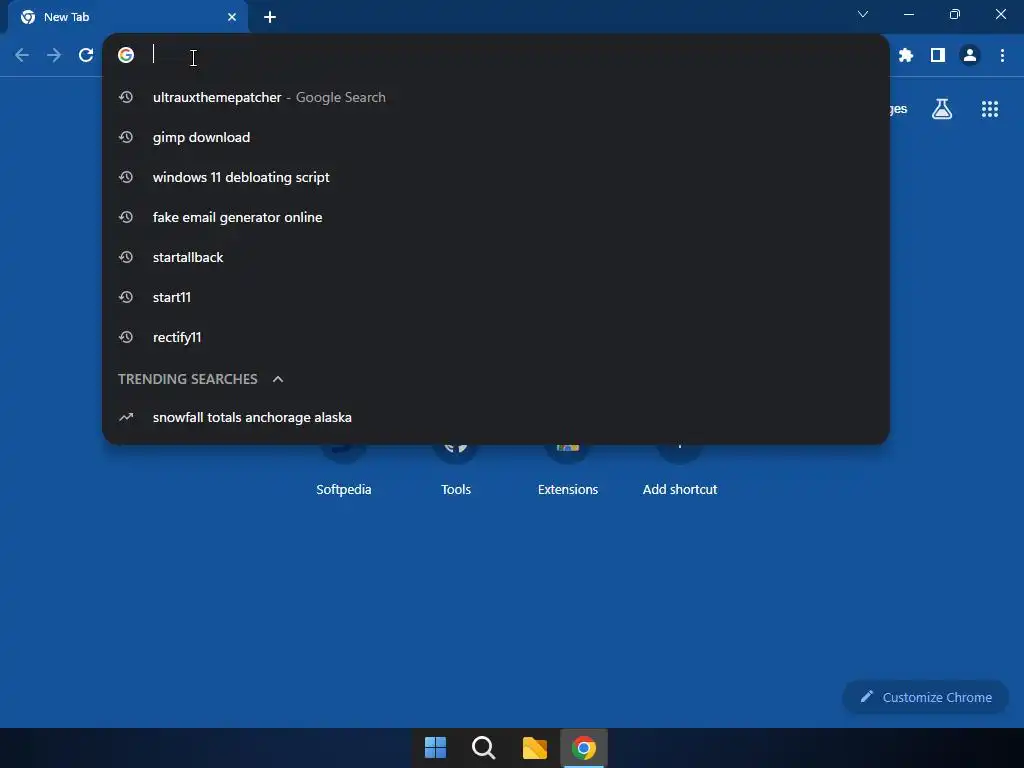Choose fake email generator online suggestion
1024x768 pixels.
click(496, 217)
